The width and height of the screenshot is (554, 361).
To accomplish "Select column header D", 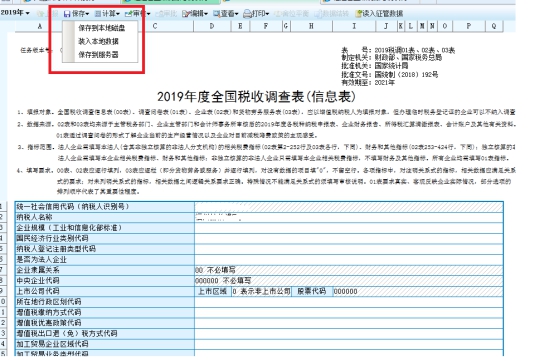I will (x=212, y=26).
